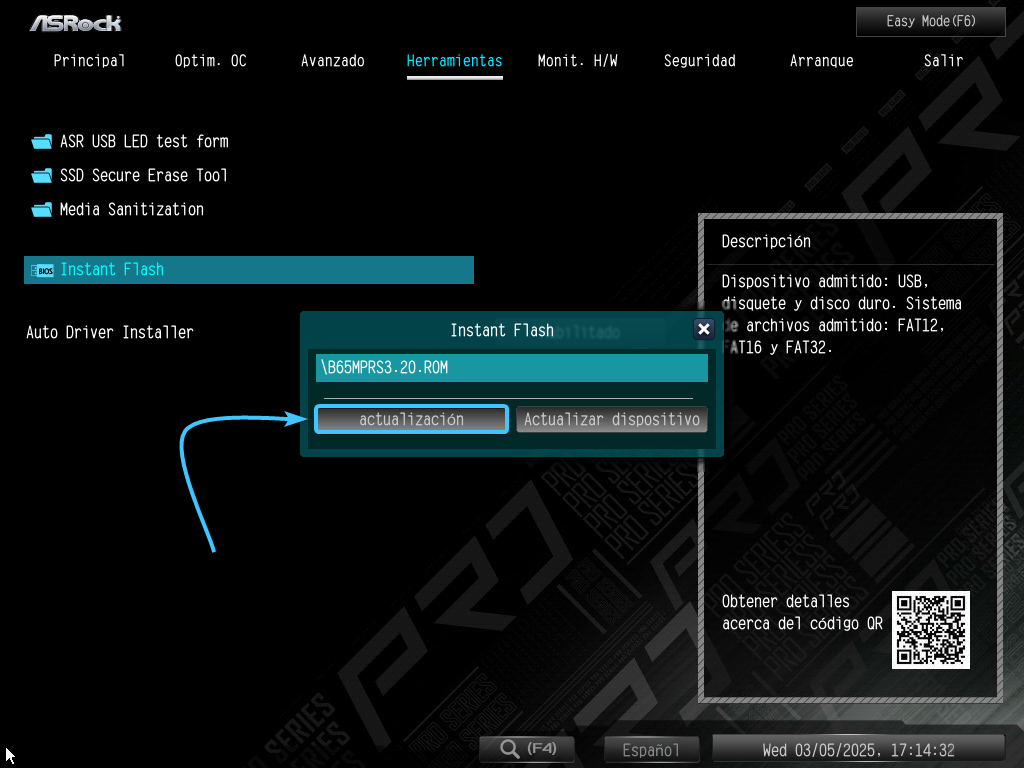Image resolution: width=1024 pixels, height=768 pixels.
Task: Open SSD Secure Erase Tool
Action: [144, 176]
